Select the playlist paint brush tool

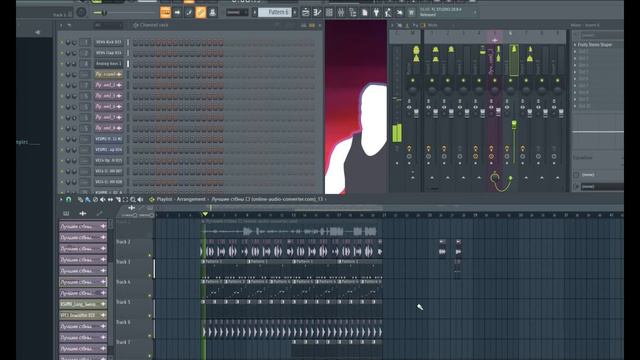coord(88,200)
